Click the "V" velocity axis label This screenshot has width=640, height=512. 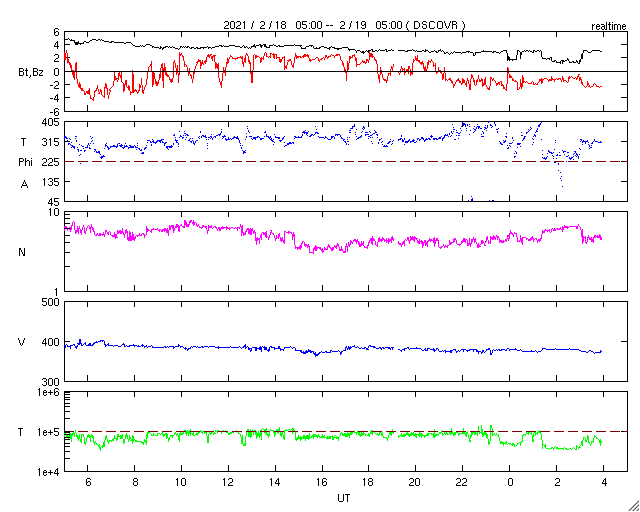[22, 342]
